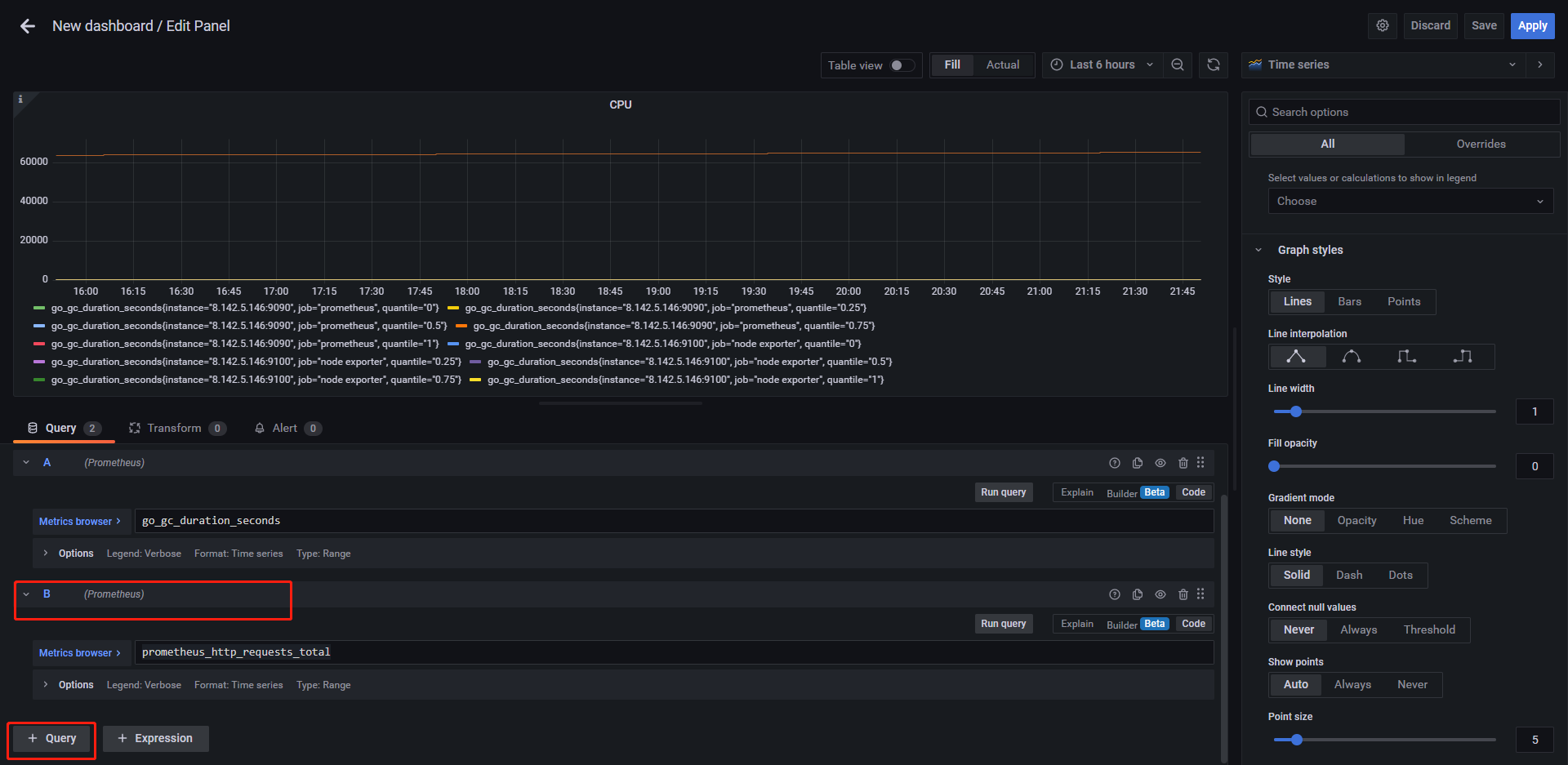Go back using the arrow icon

pyautogui.click(x=28, y=26)
